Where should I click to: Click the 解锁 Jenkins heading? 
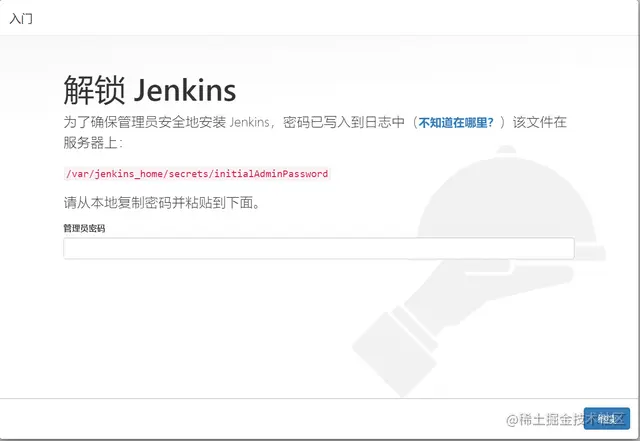(150, 90)
